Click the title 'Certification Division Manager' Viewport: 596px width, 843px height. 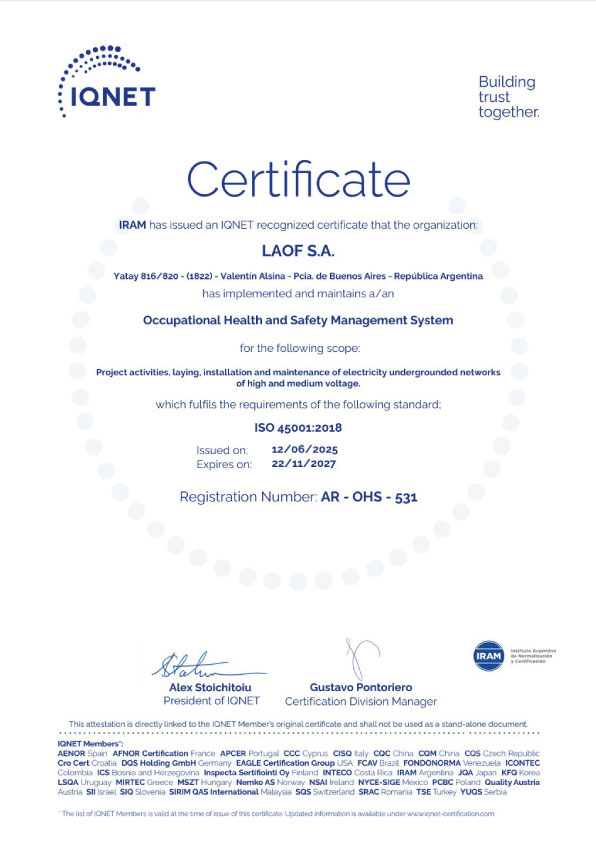coord(361,702)
